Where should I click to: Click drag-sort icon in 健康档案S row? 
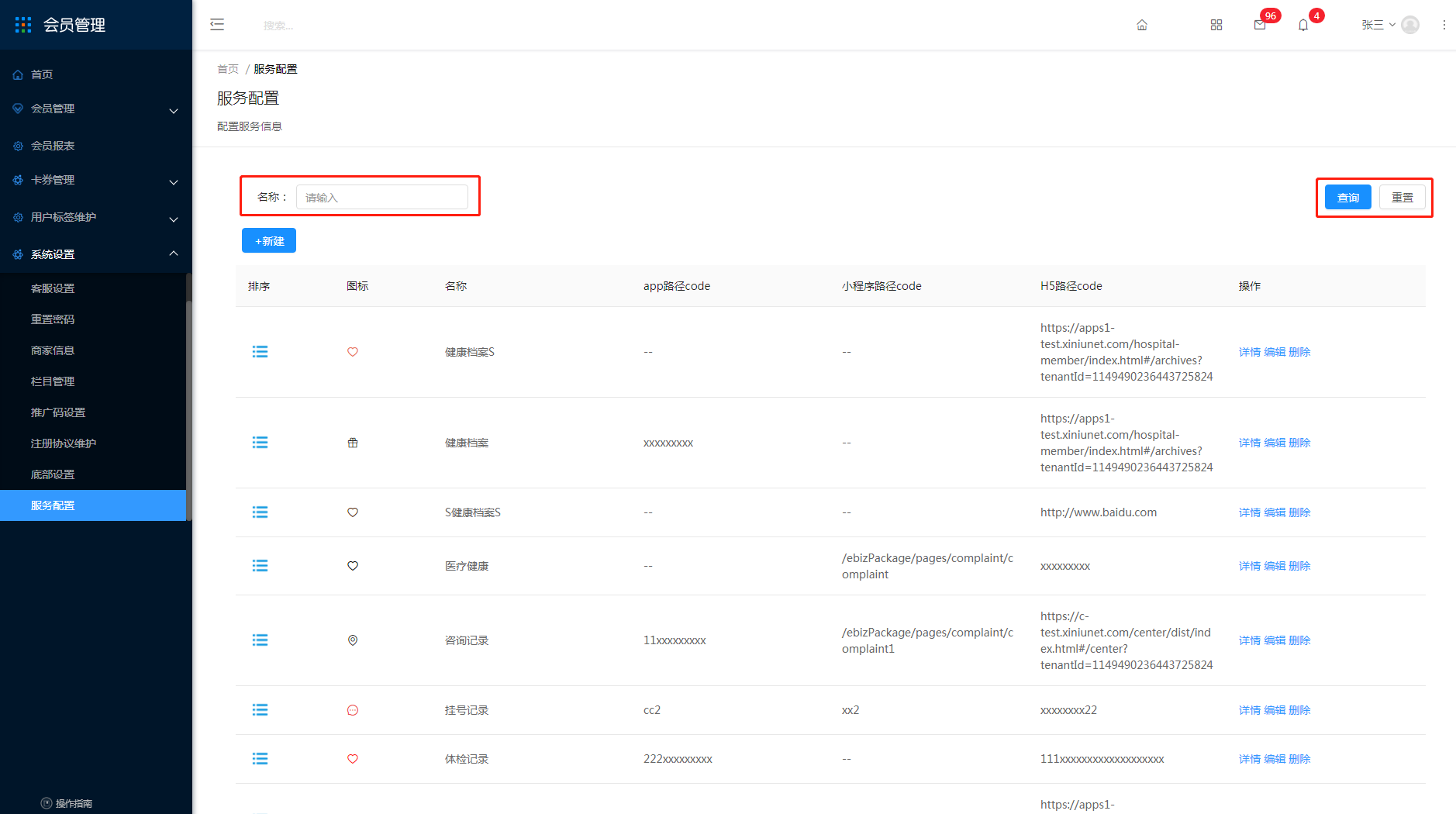(260, 352)
